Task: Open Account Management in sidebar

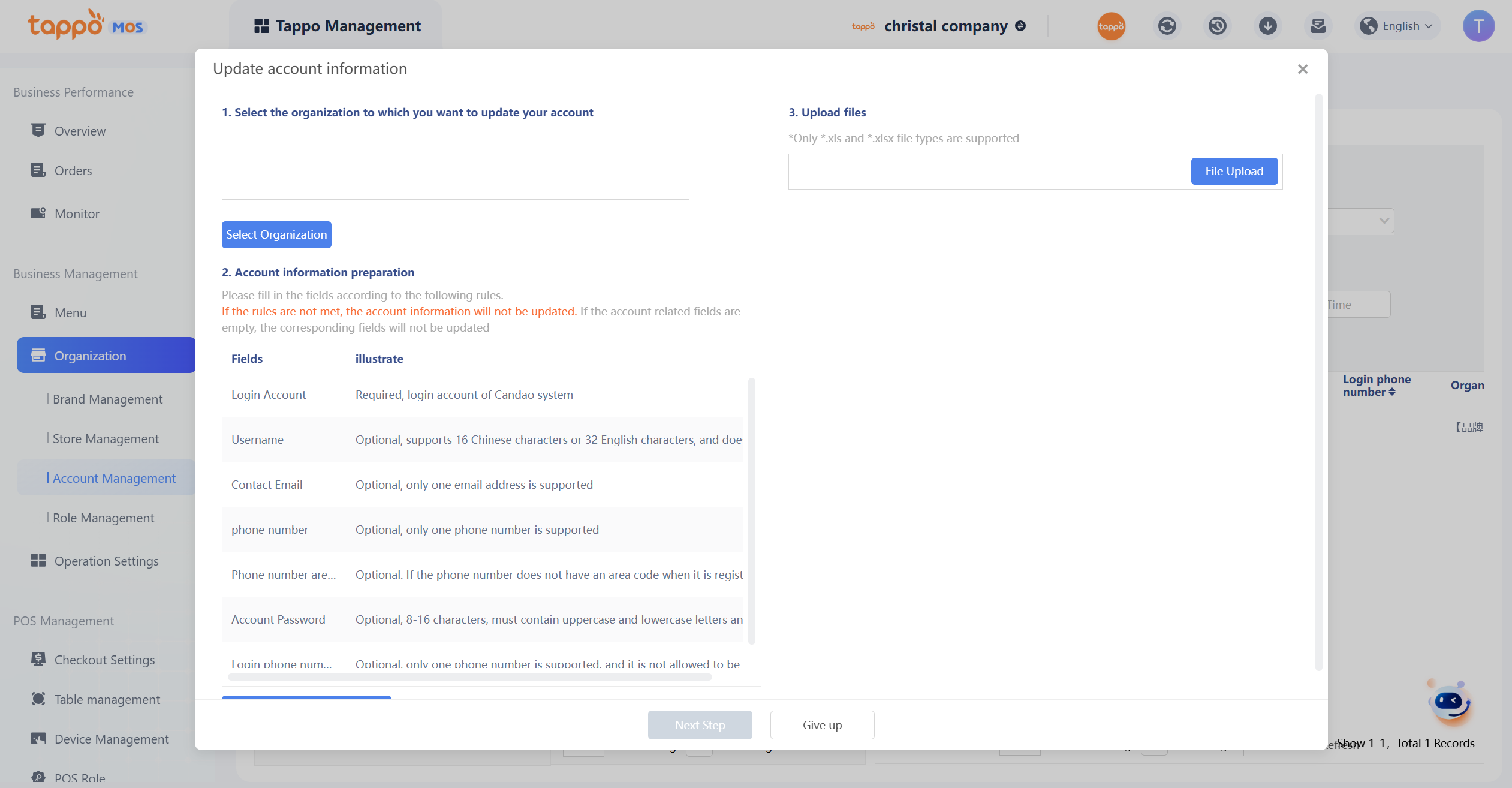Action: (x=114, y=478)
